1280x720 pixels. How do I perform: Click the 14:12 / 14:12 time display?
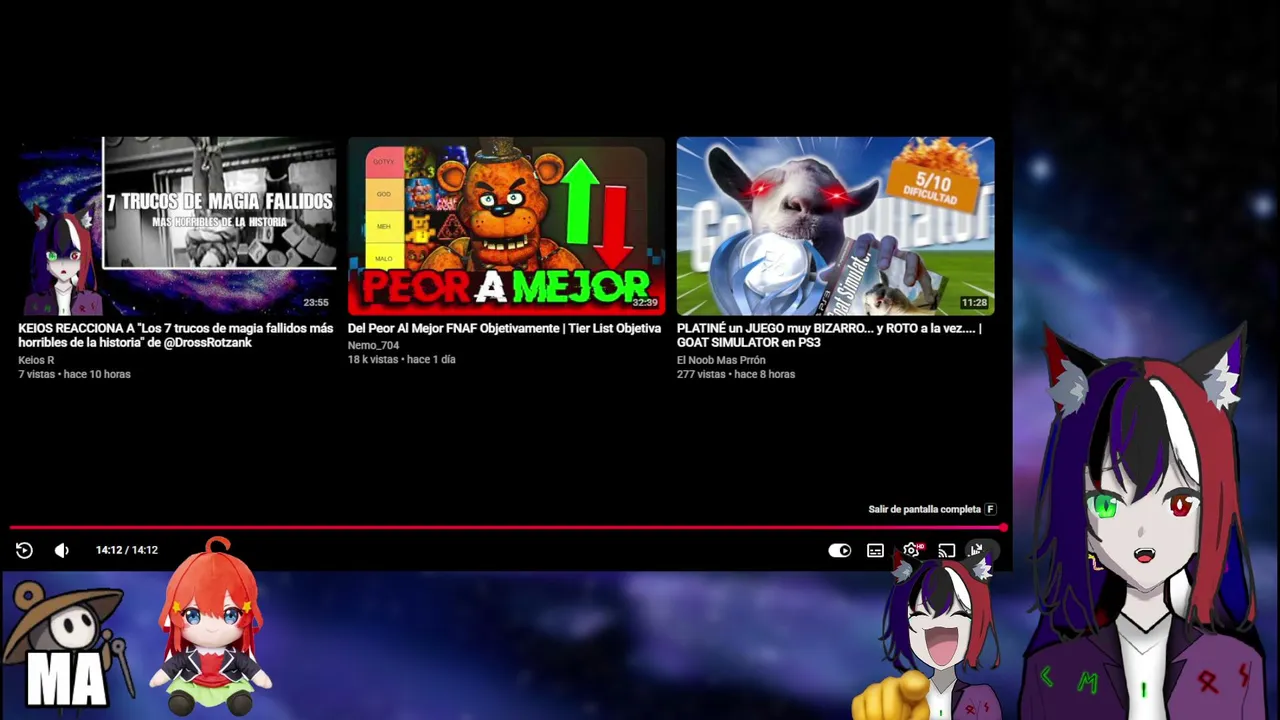pyautogui.click(x=127, y=550)
